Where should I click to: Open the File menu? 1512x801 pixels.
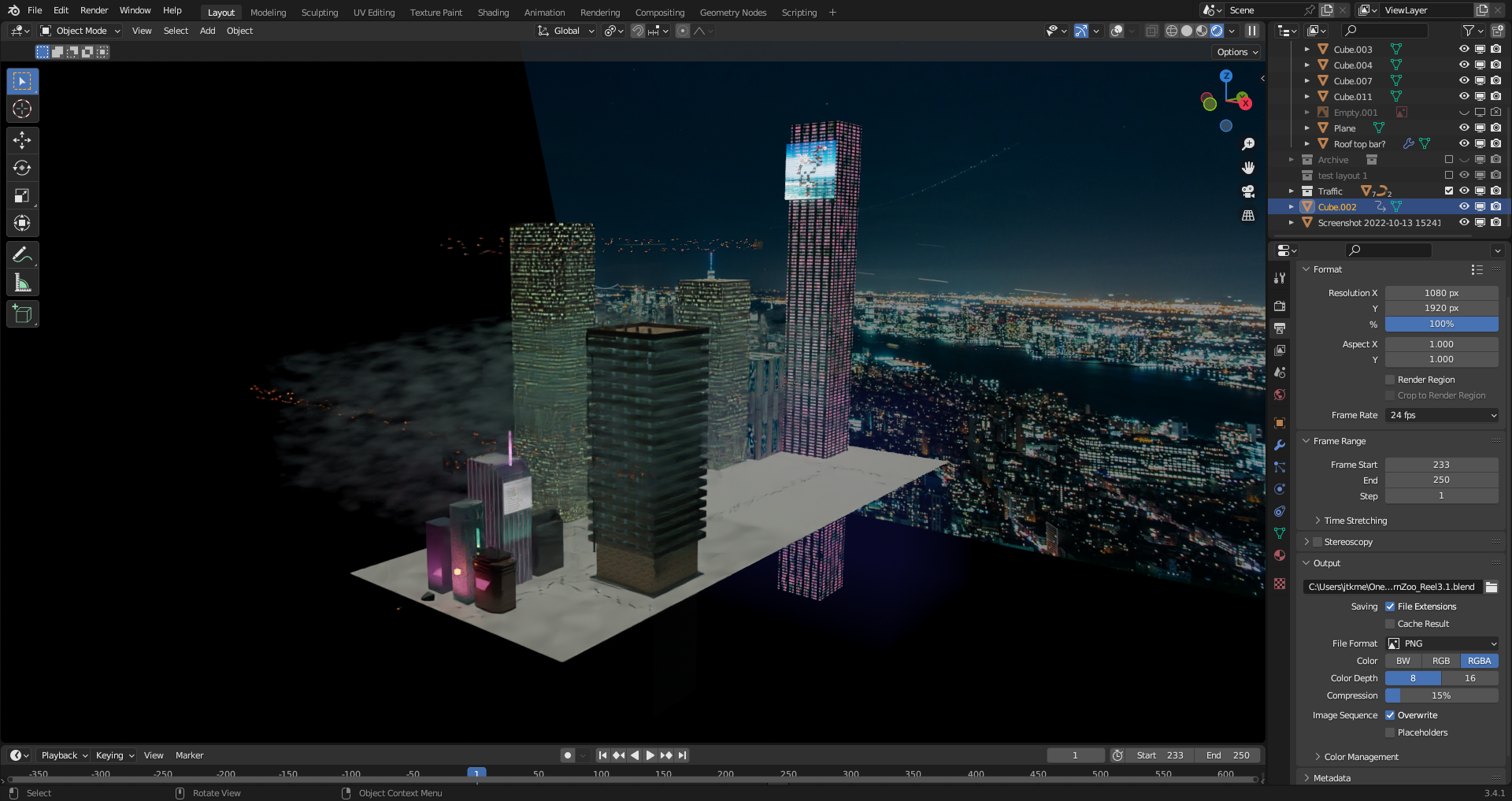35,10
